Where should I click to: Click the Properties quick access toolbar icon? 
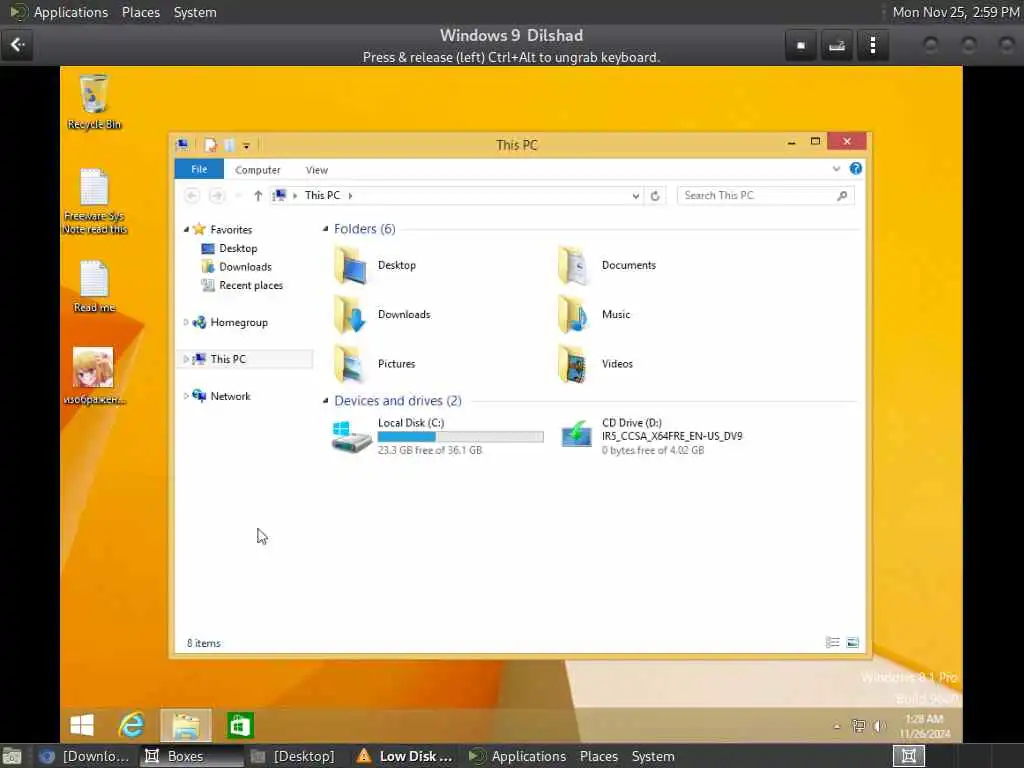pos(210,145)
